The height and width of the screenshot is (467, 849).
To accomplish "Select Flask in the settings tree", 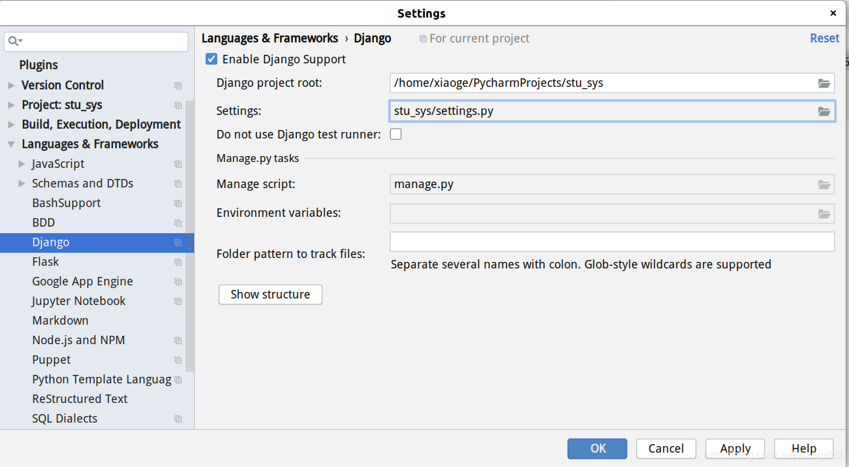I will click(x=45, y=262).
